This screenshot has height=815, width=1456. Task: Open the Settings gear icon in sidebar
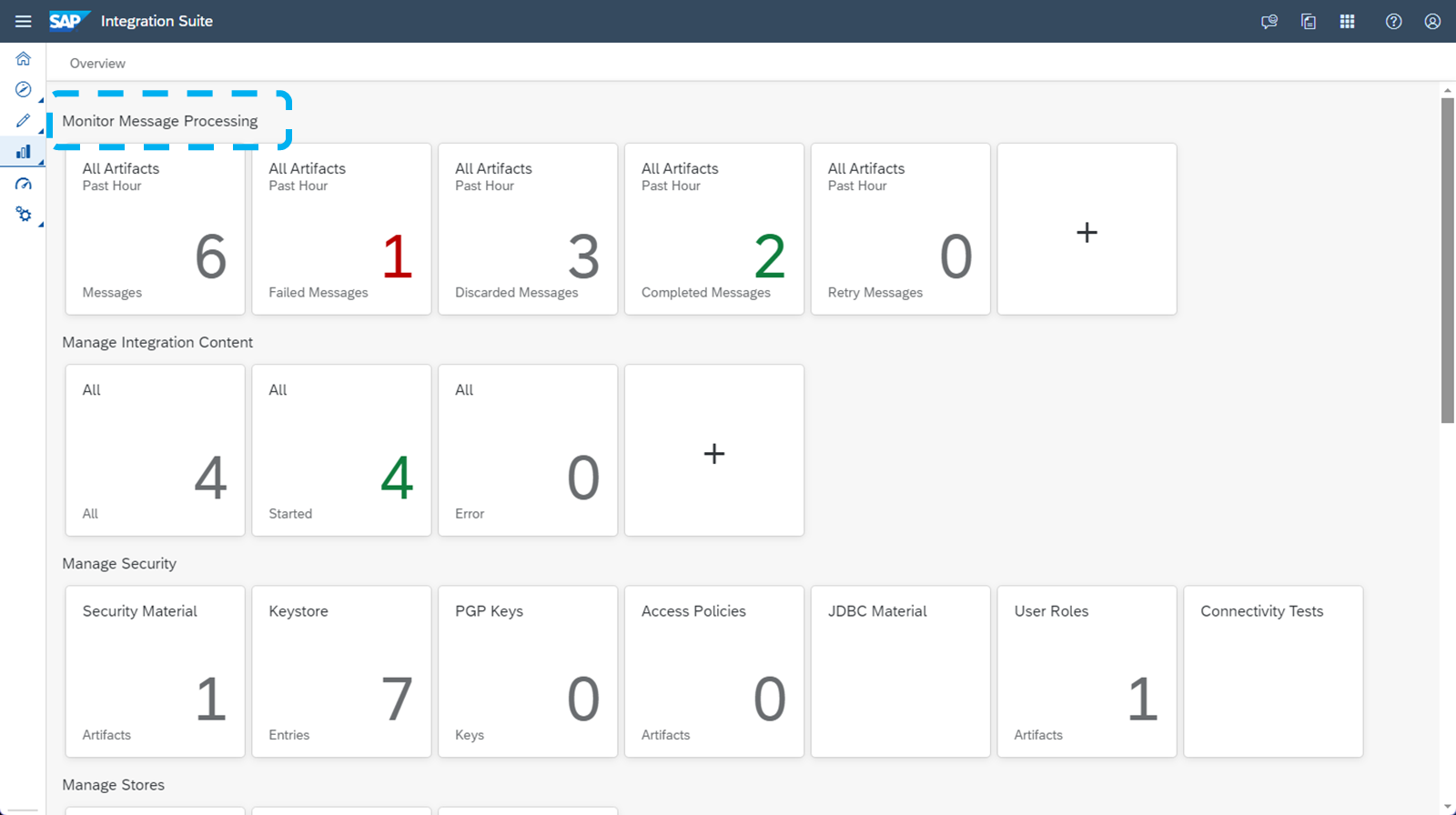24,215
